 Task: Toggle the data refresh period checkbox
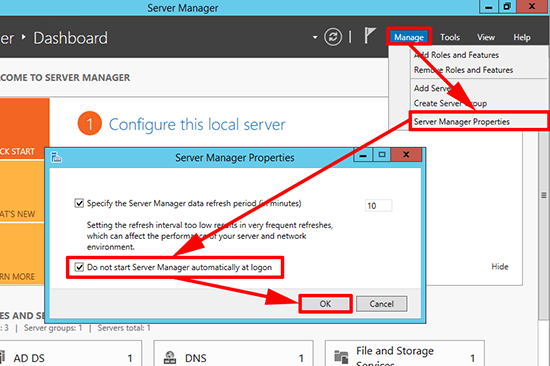pyautogui.click(x=79, y=203)
